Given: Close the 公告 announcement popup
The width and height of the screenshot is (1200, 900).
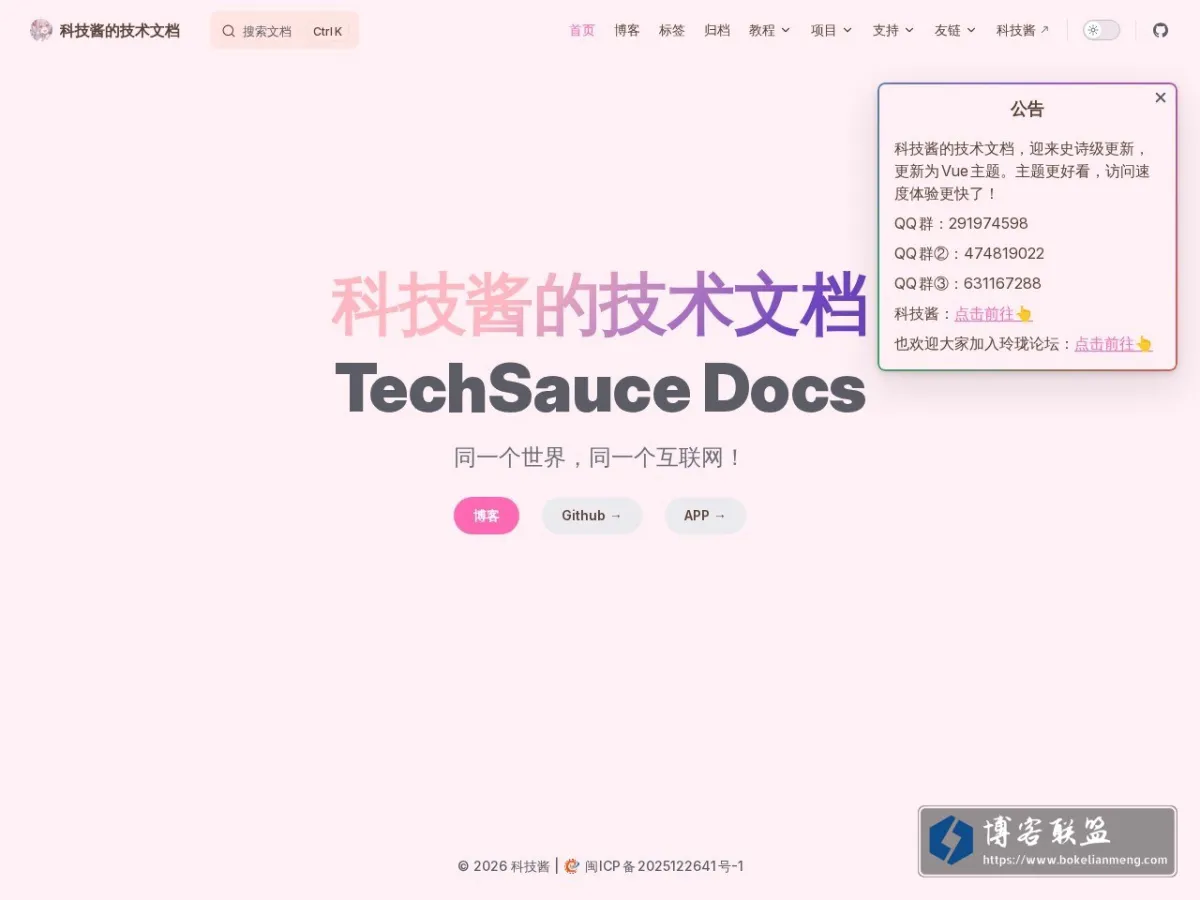Looking at the screenshot, I should coord(1160,97).
